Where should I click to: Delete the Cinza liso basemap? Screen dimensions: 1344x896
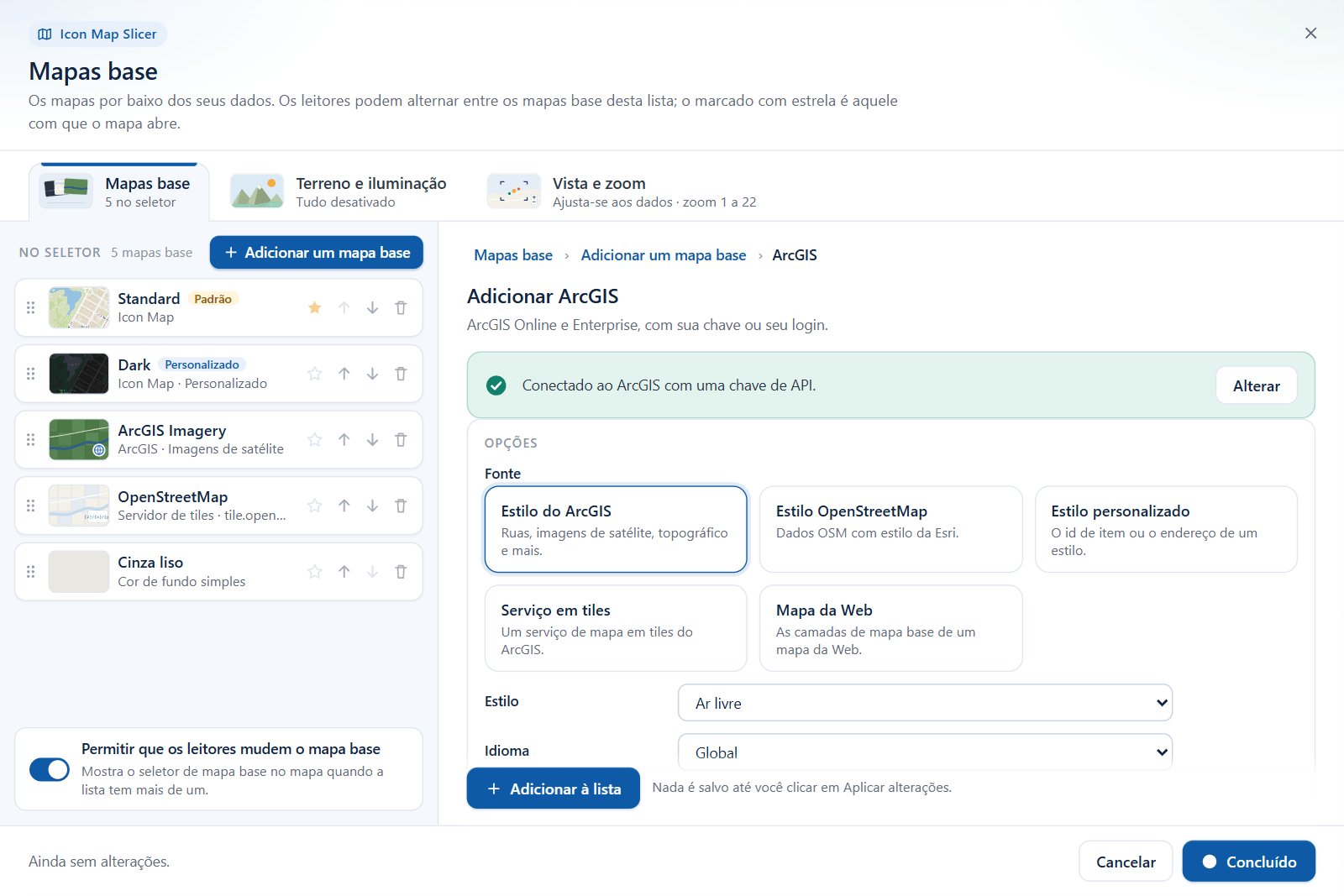401,572
